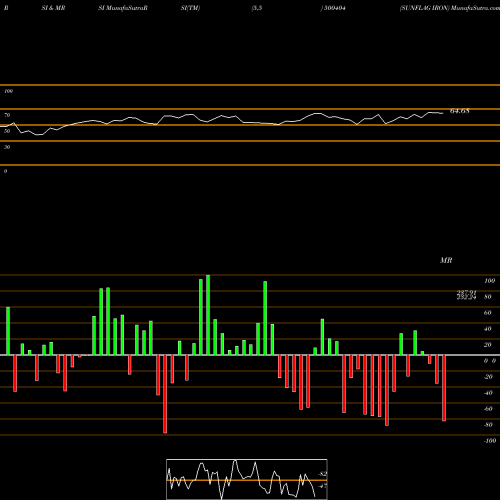
Task: Select the MR panel title label
Action: tap(446, 260)
